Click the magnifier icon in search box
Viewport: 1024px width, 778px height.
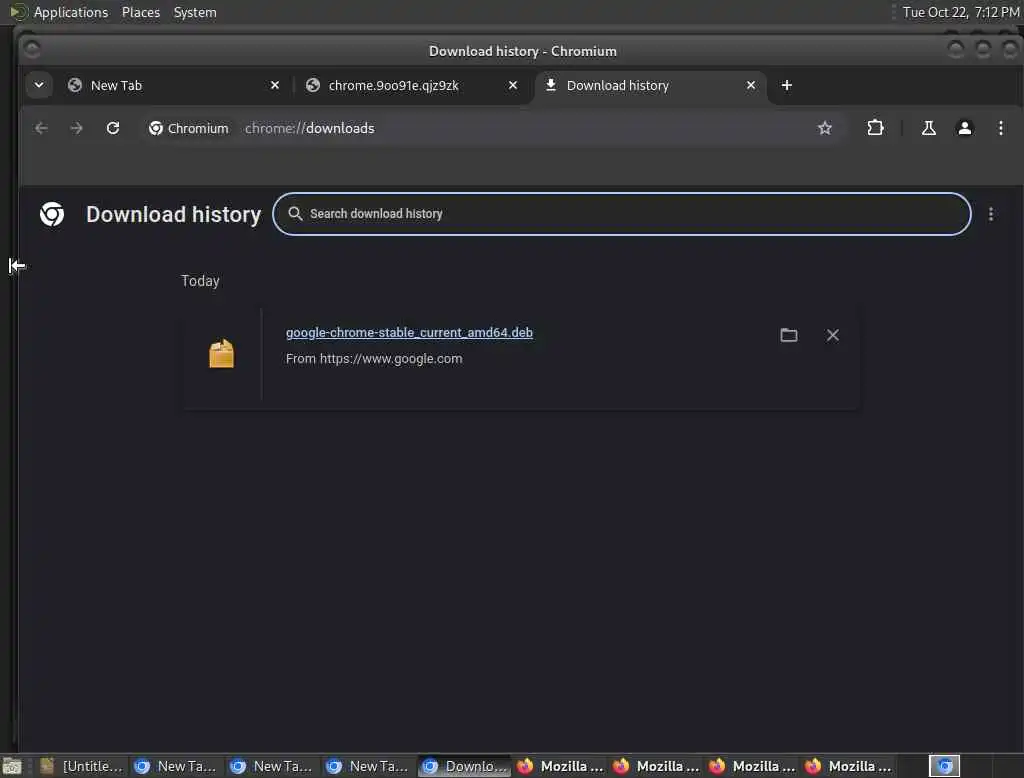point(295,214)
